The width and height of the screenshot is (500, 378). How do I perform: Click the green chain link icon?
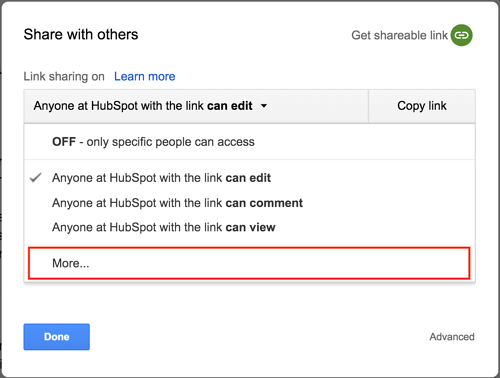tap(462, 35)
